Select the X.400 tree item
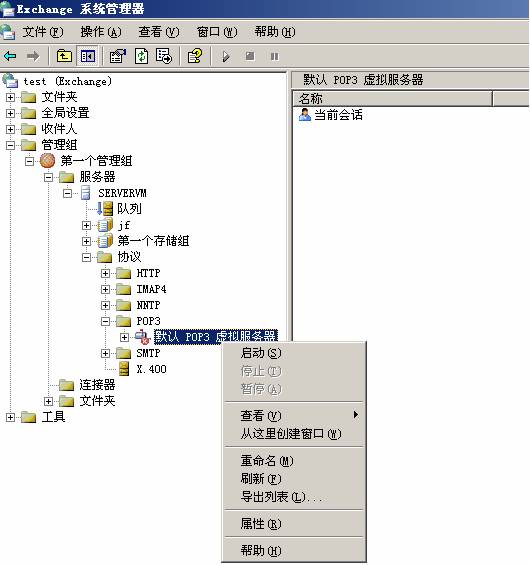 151,369
